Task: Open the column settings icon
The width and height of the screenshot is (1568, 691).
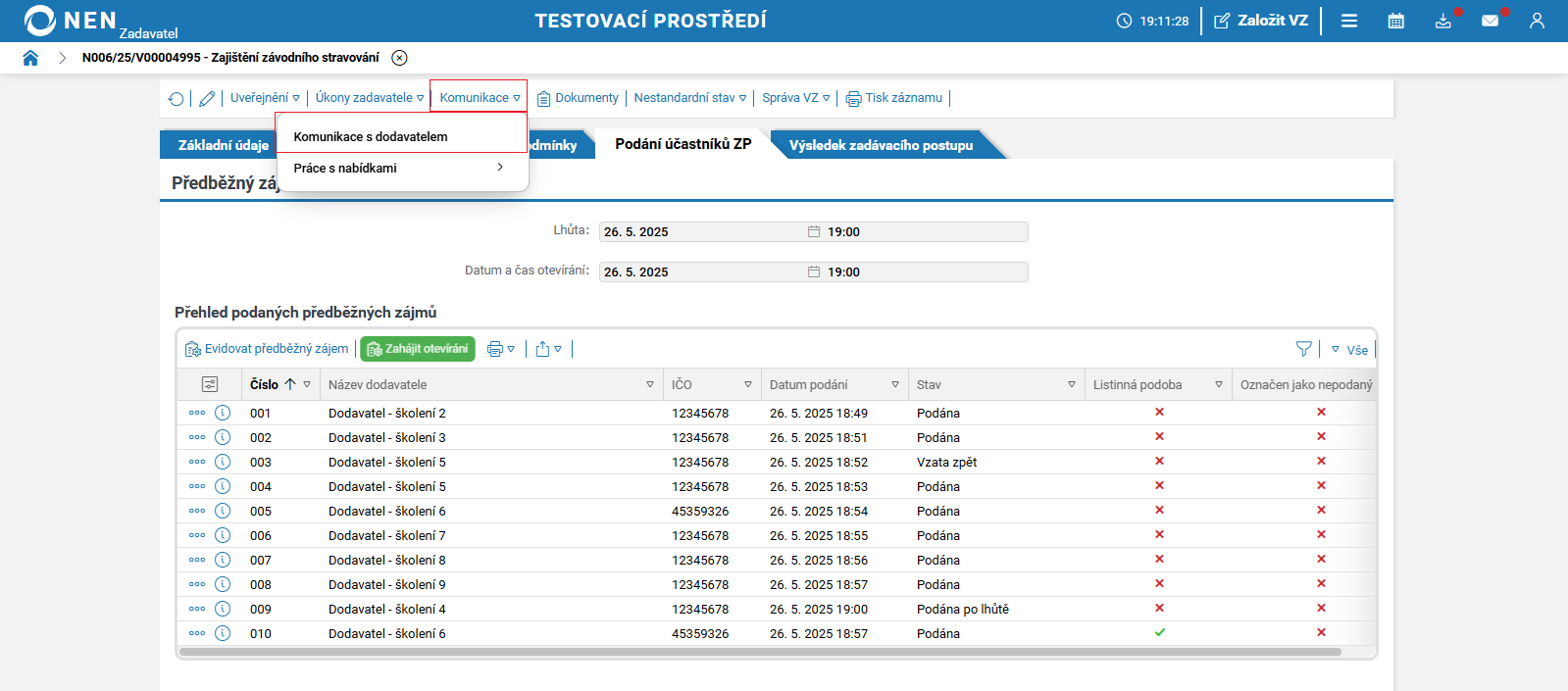Action: coord(210,384)
